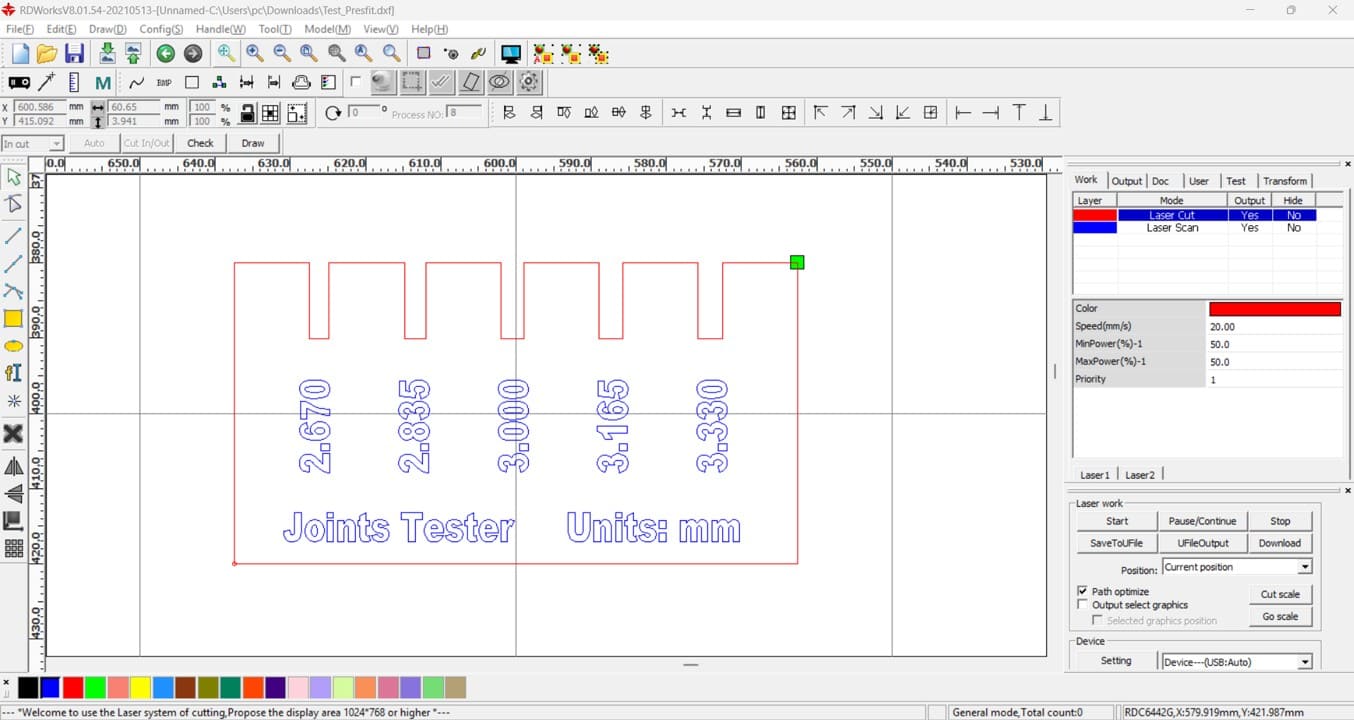The width and height of the screenshot is (1354, 720).
Task: Toggle Output select graphics checkbox
Action: [x=1082, y=604]
